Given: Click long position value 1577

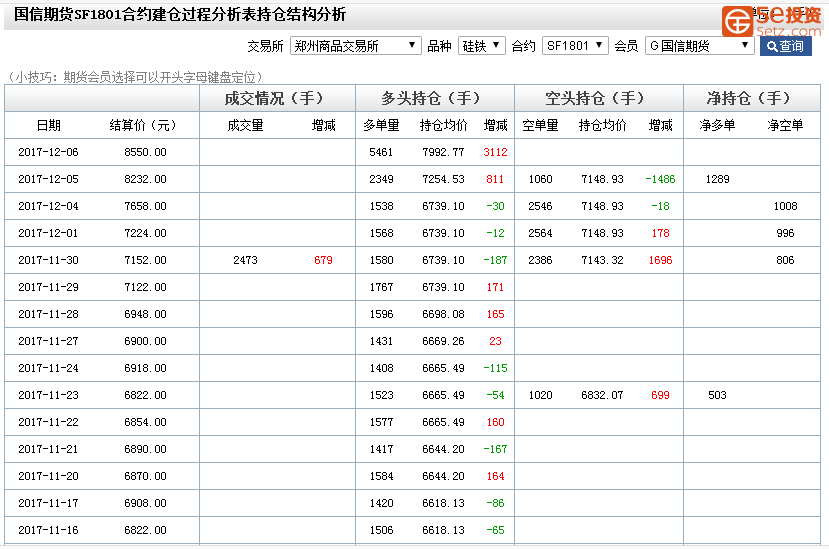Looking at the screenshot, I should (x=381, y=422).
